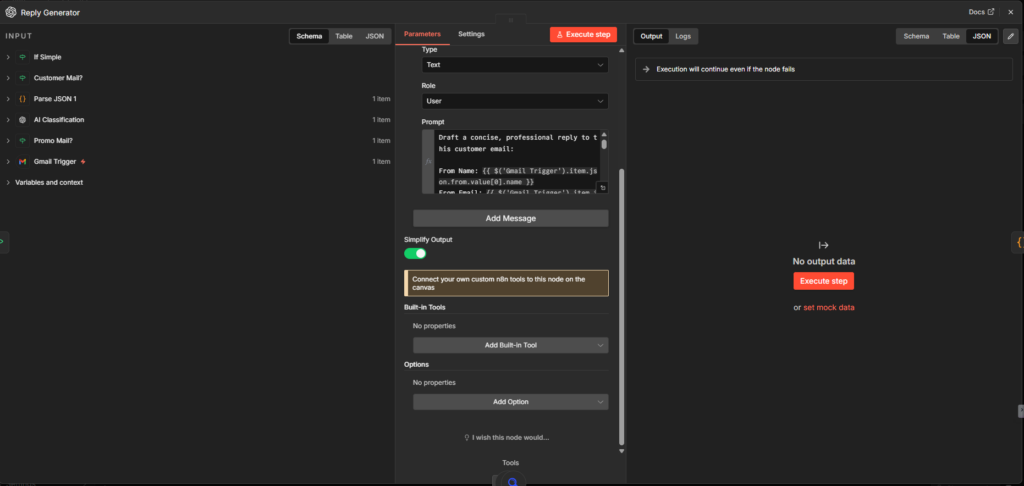Switch to the Logs tab
The width and height of the screenshot is (1024, 486).
[x=683, y=36]
